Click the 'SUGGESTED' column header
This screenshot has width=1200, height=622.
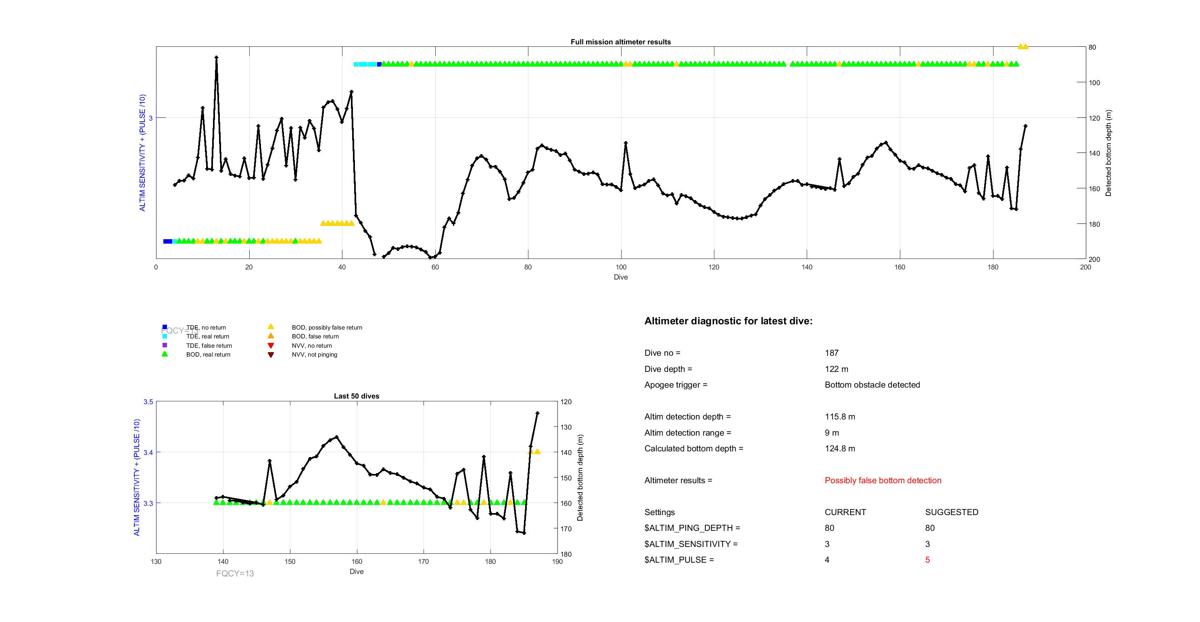[x=952, y=513]
